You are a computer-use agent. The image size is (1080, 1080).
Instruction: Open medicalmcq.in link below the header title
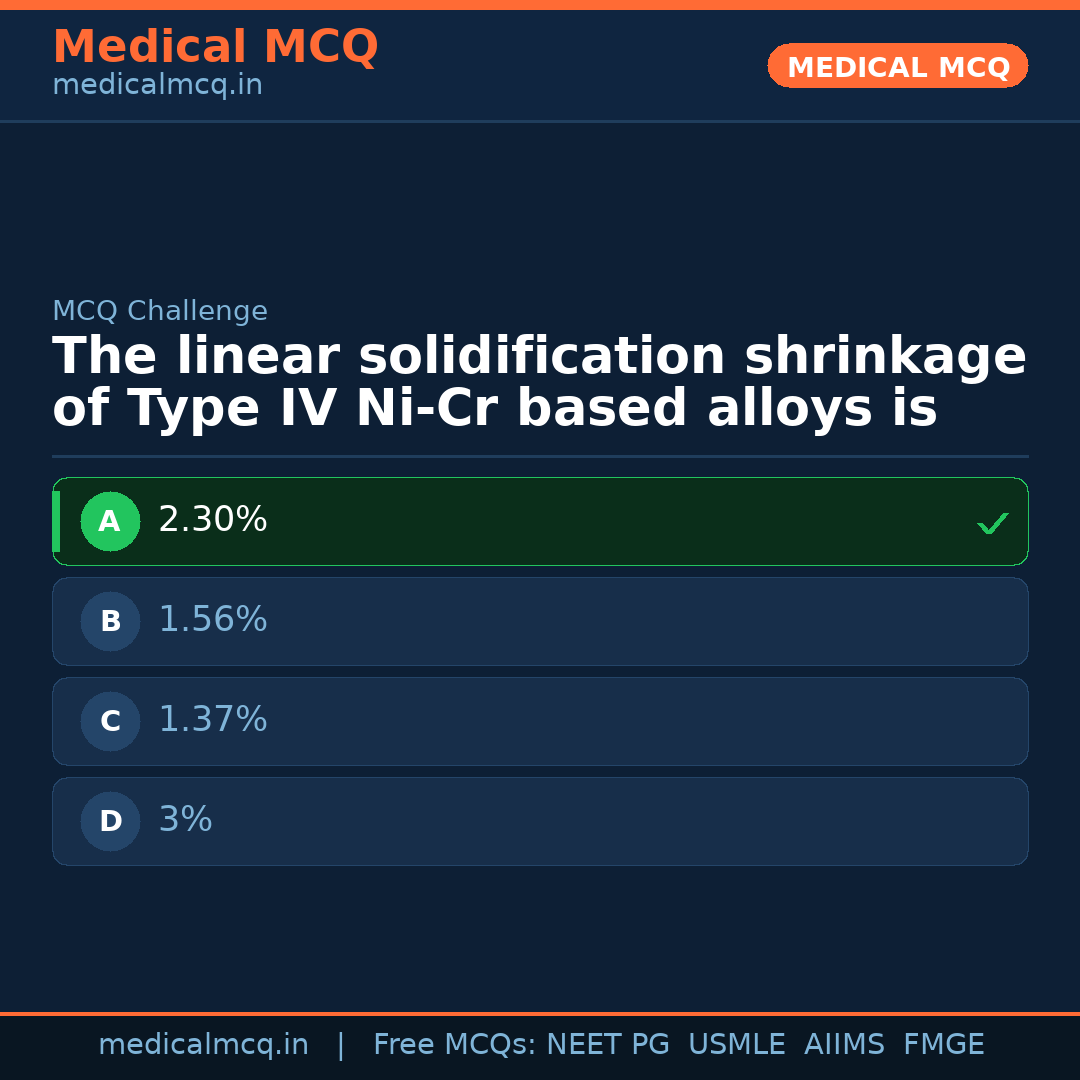click(x=157, y=86)
